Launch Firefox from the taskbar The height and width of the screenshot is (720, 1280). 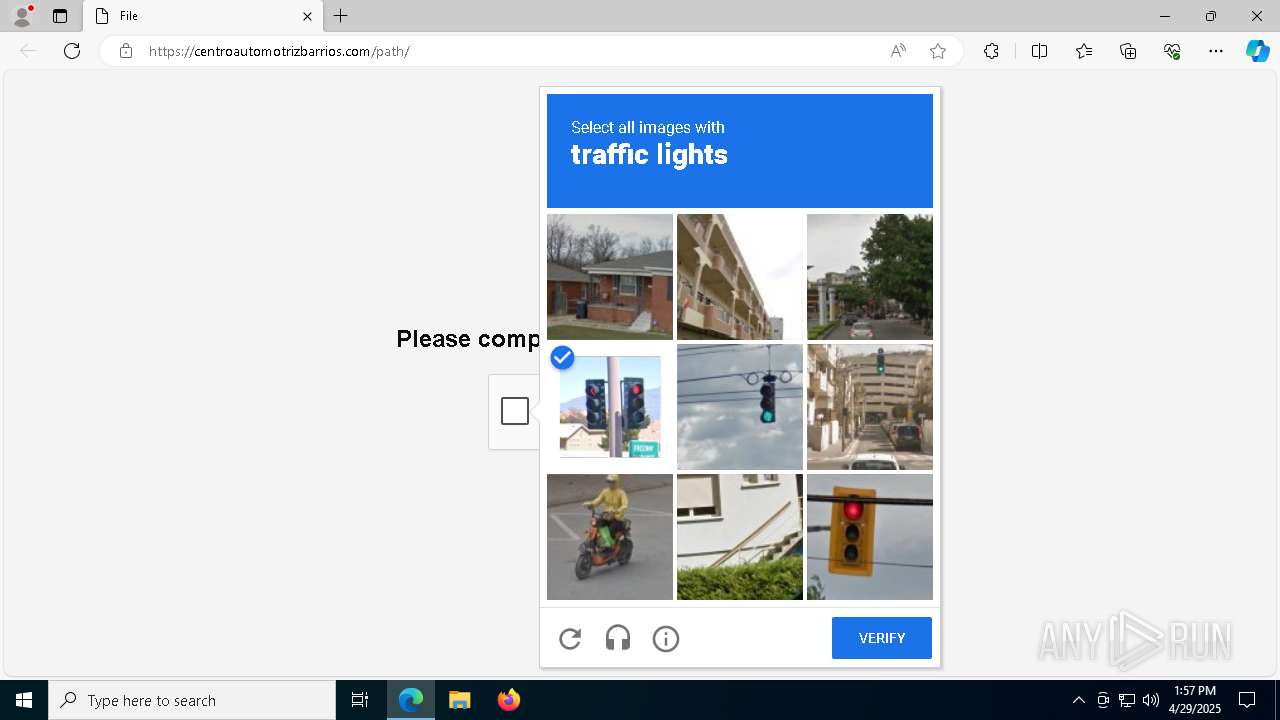coord(508,700)
